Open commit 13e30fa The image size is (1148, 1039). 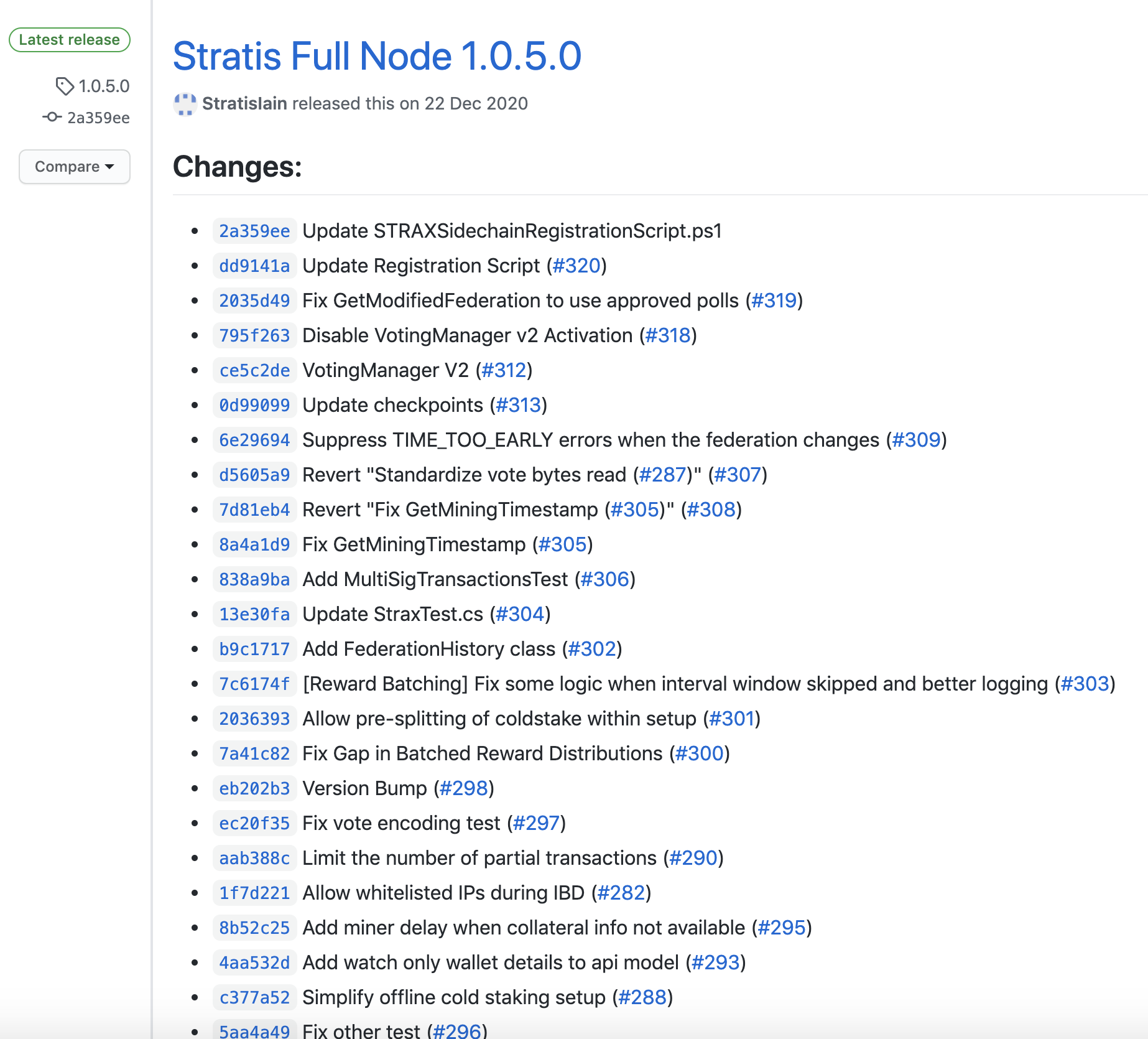tap(254, 614)
